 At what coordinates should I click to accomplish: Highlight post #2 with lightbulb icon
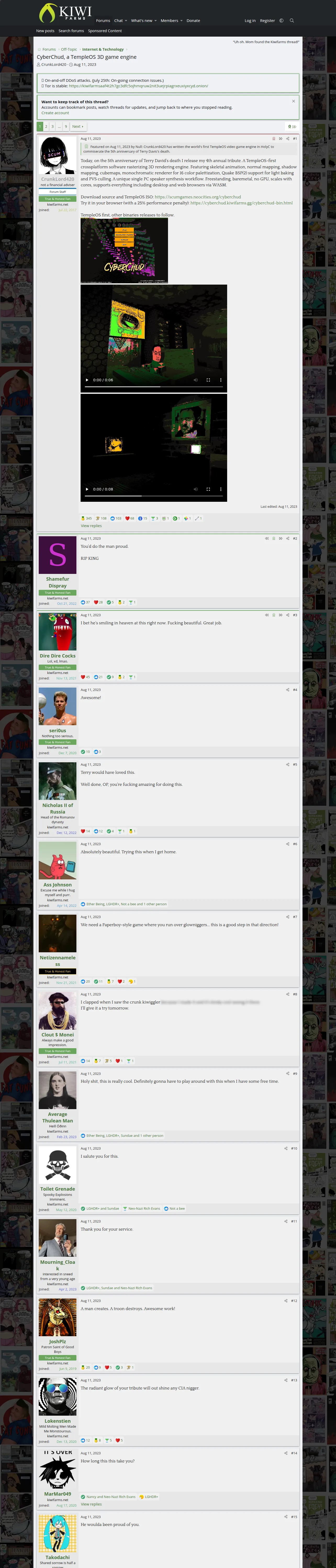tap(273, 538)
